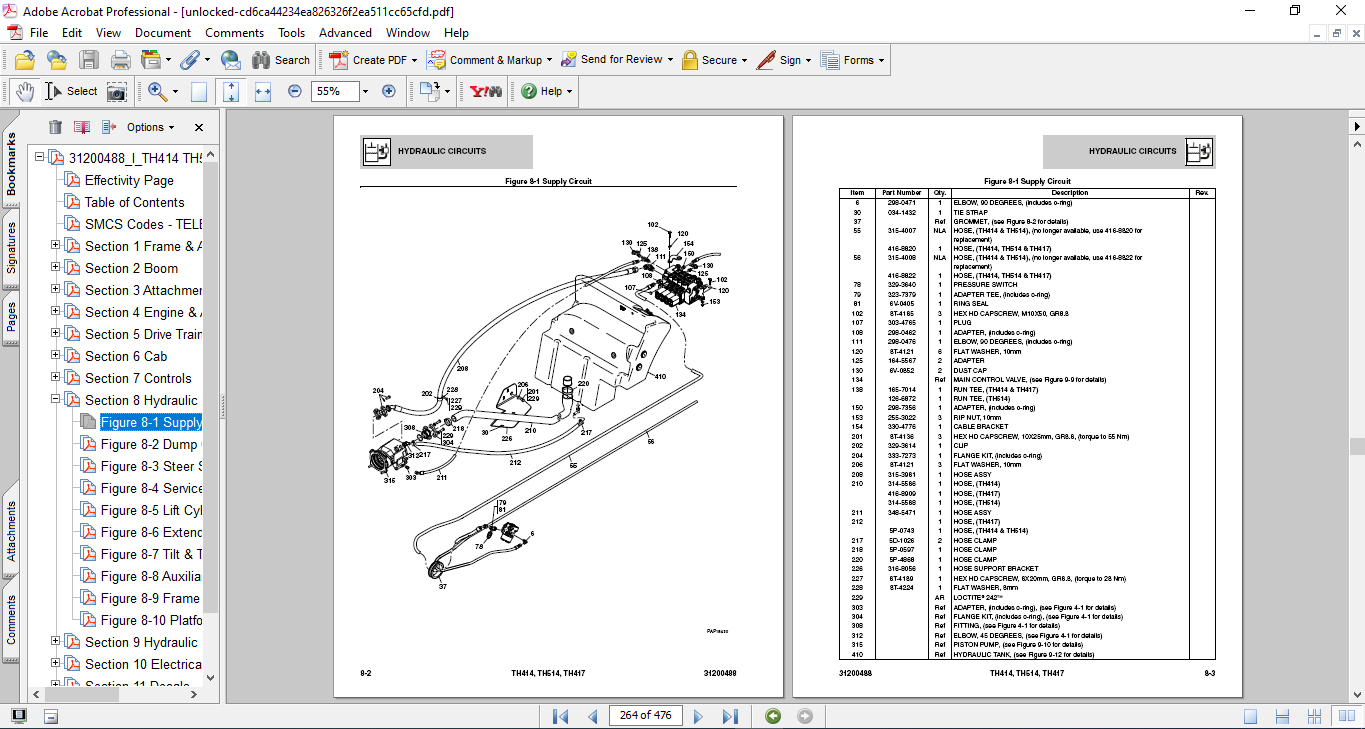Select the Hand tool
Screen dimensions: 1365x729
click(x=24, y=91)
